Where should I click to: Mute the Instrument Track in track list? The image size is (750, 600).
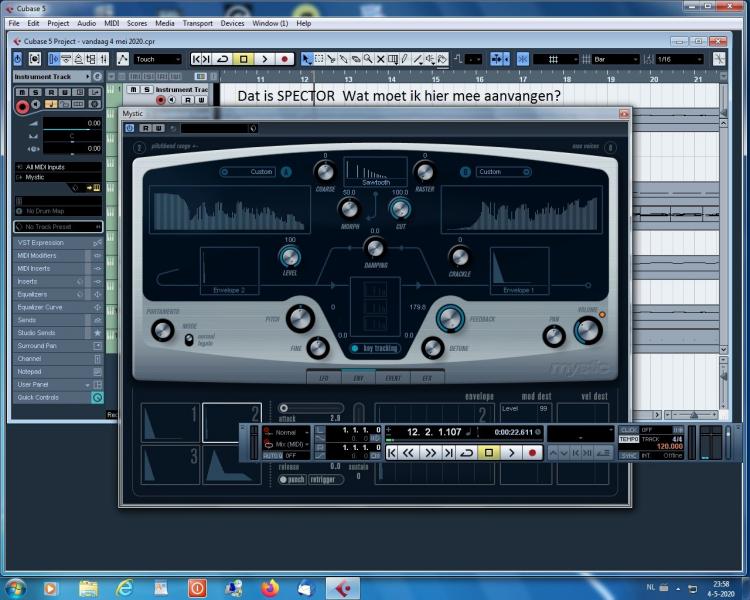(133, 89)
